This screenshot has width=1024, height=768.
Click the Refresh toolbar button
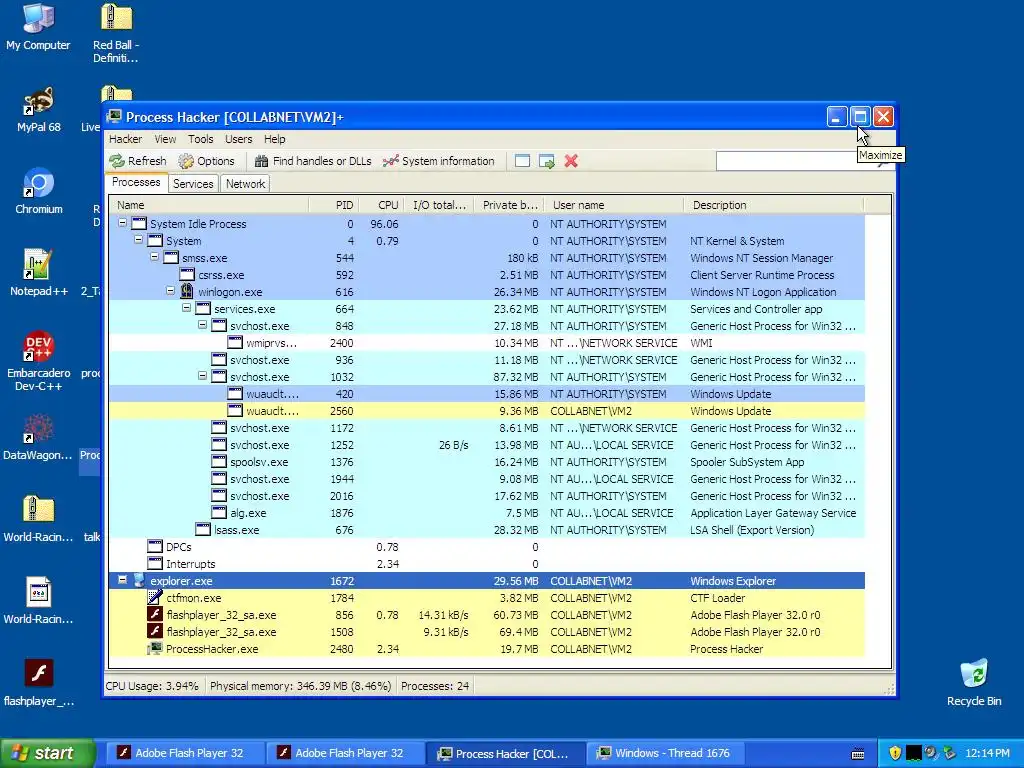coord(138,161)
